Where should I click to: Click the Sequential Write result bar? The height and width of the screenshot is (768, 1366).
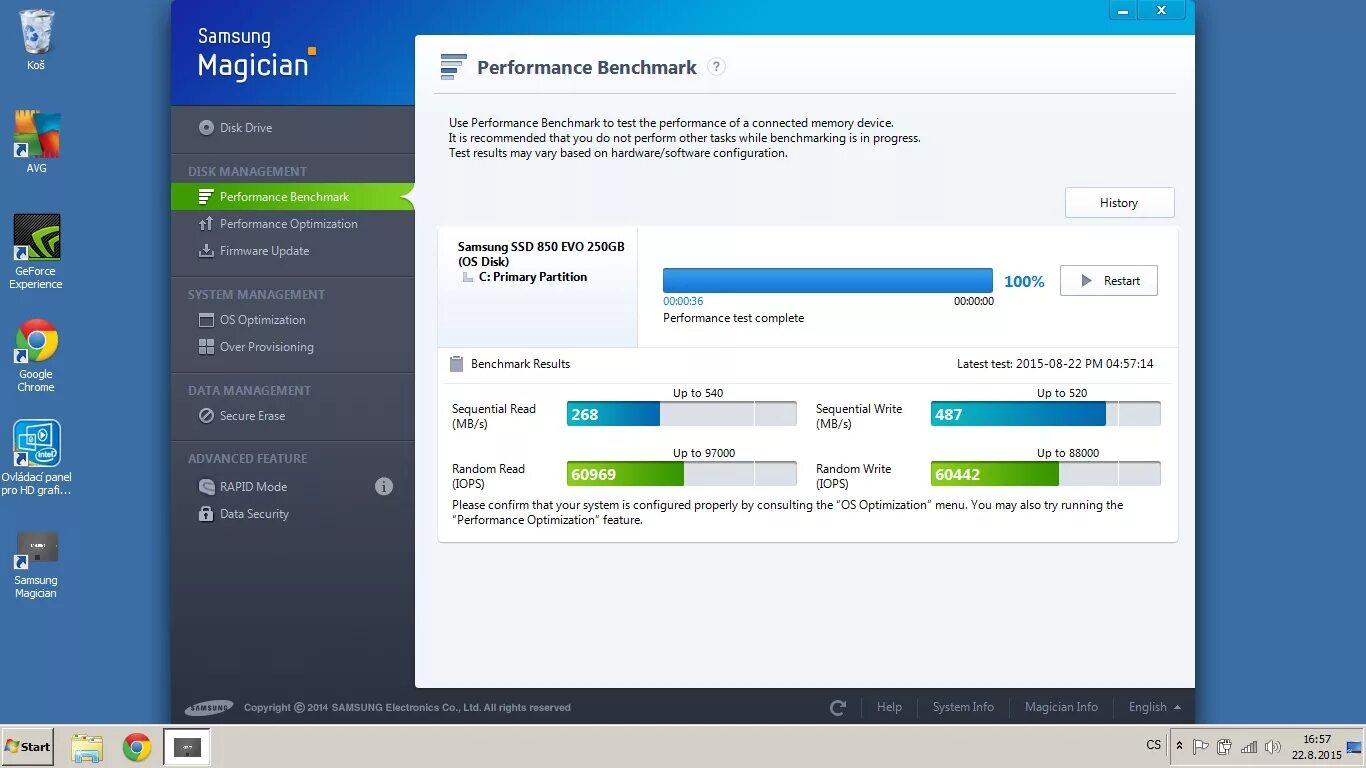pyautogui.click(x=1045, y=414)
